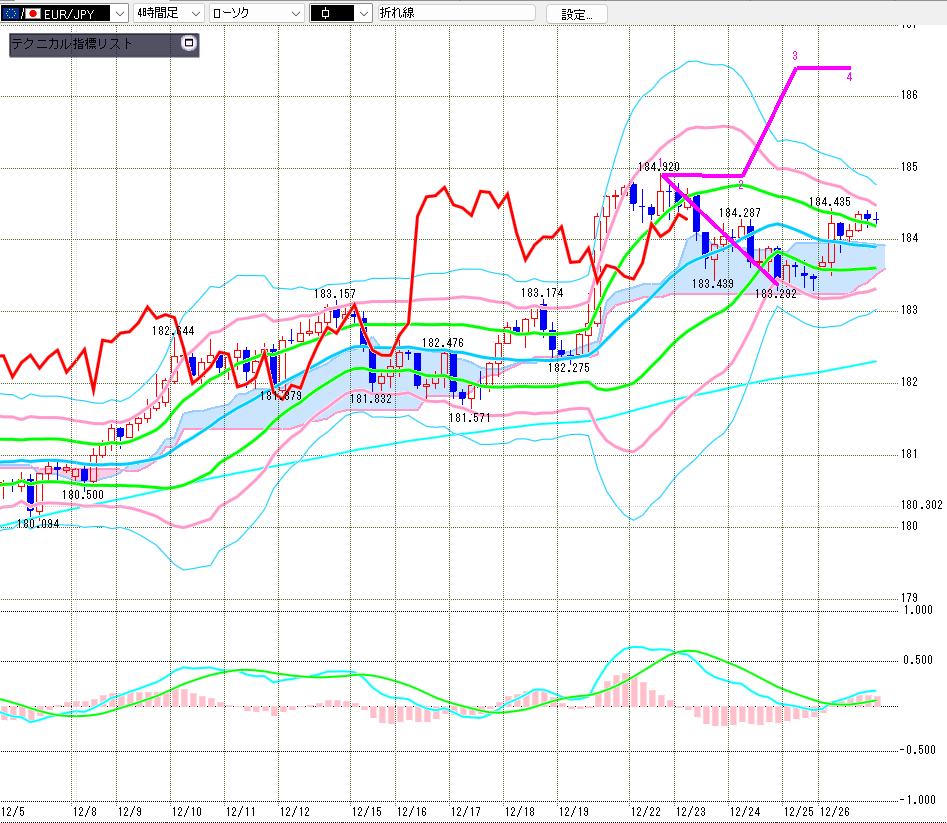Open the ローソク chart type dropdown

click(294, 14)
